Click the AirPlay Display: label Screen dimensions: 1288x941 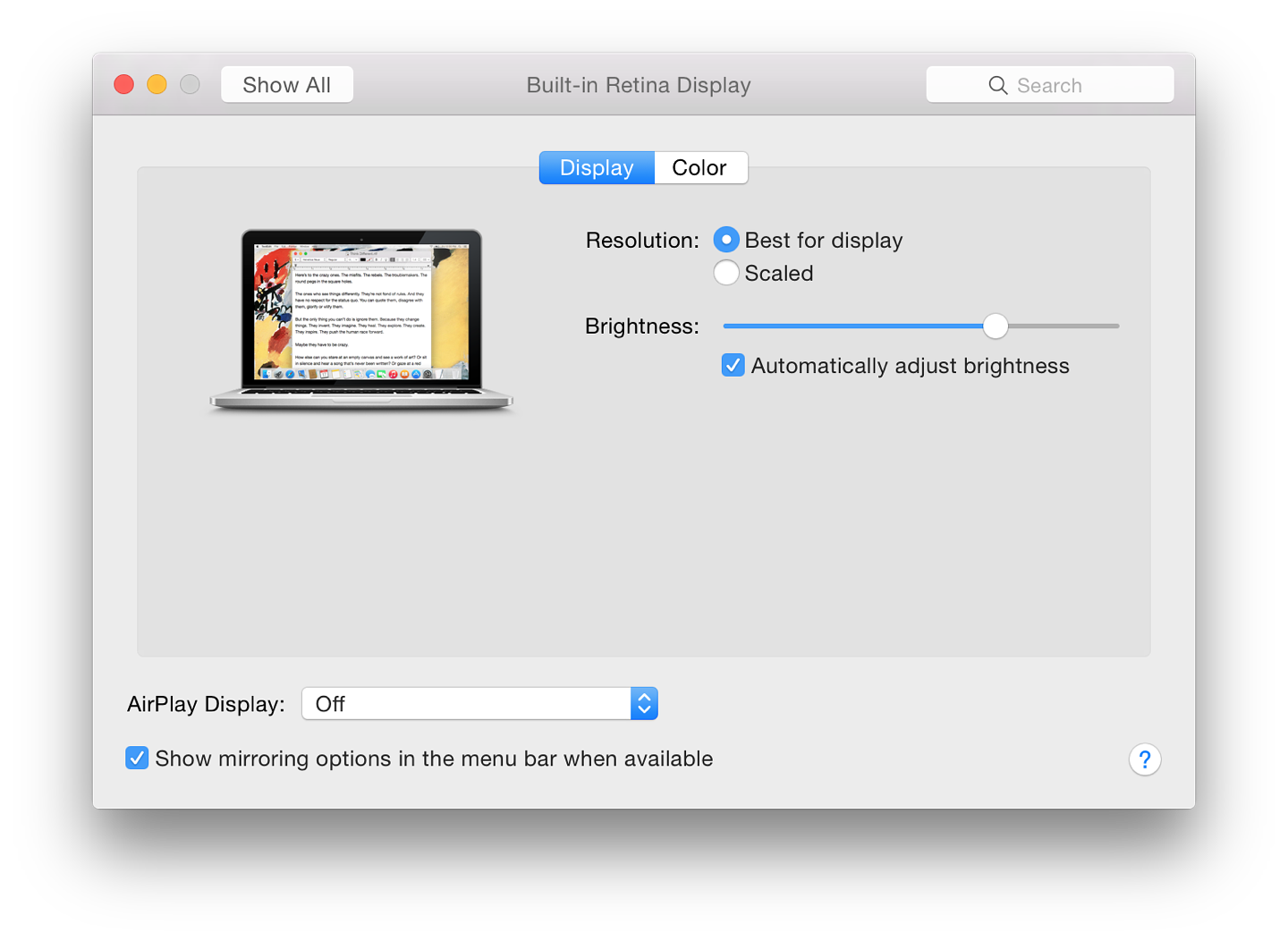pos(206,704)
